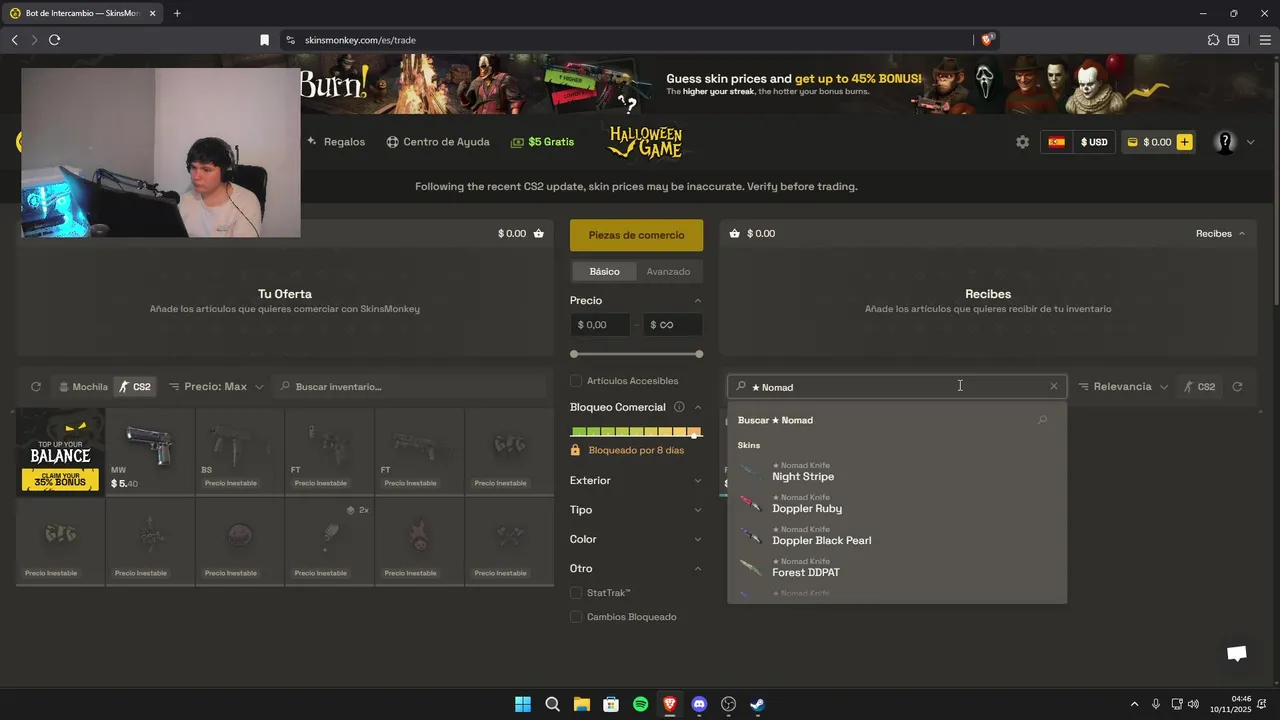The image size is (1280, 720).
Task: Click the search icon in Buscar Nomad row
Action: click(1042, 420)
